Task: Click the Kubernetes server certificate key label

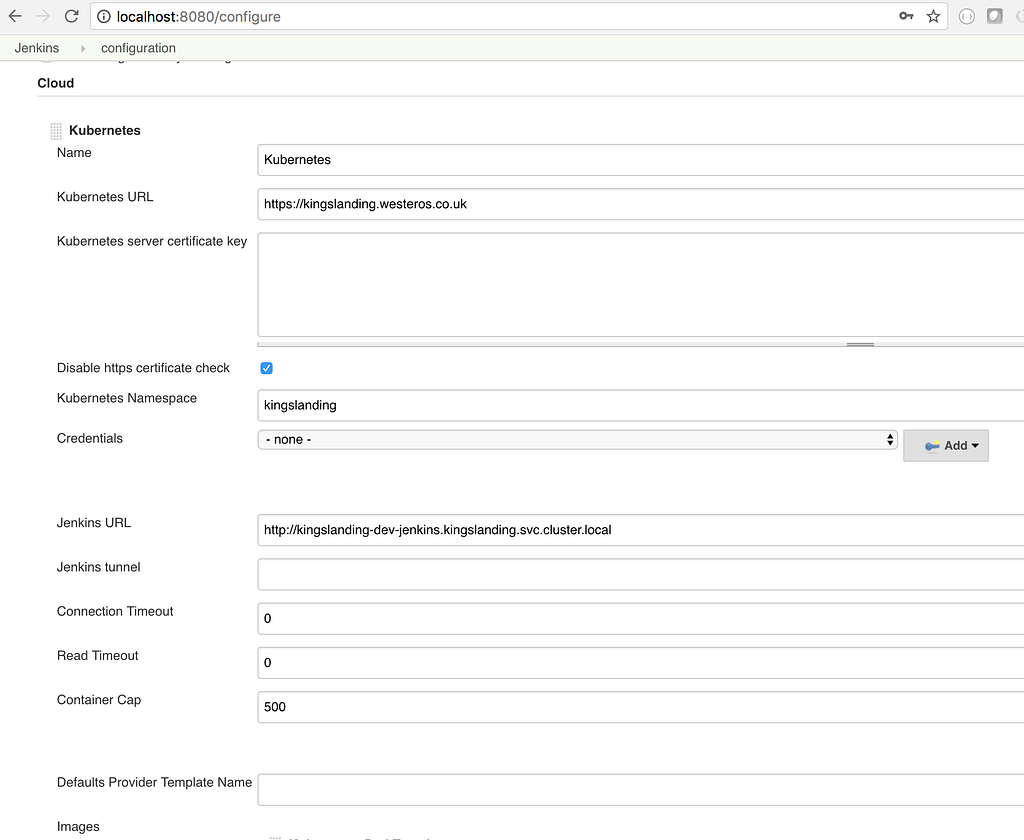Action: click(x=152, y=241)
